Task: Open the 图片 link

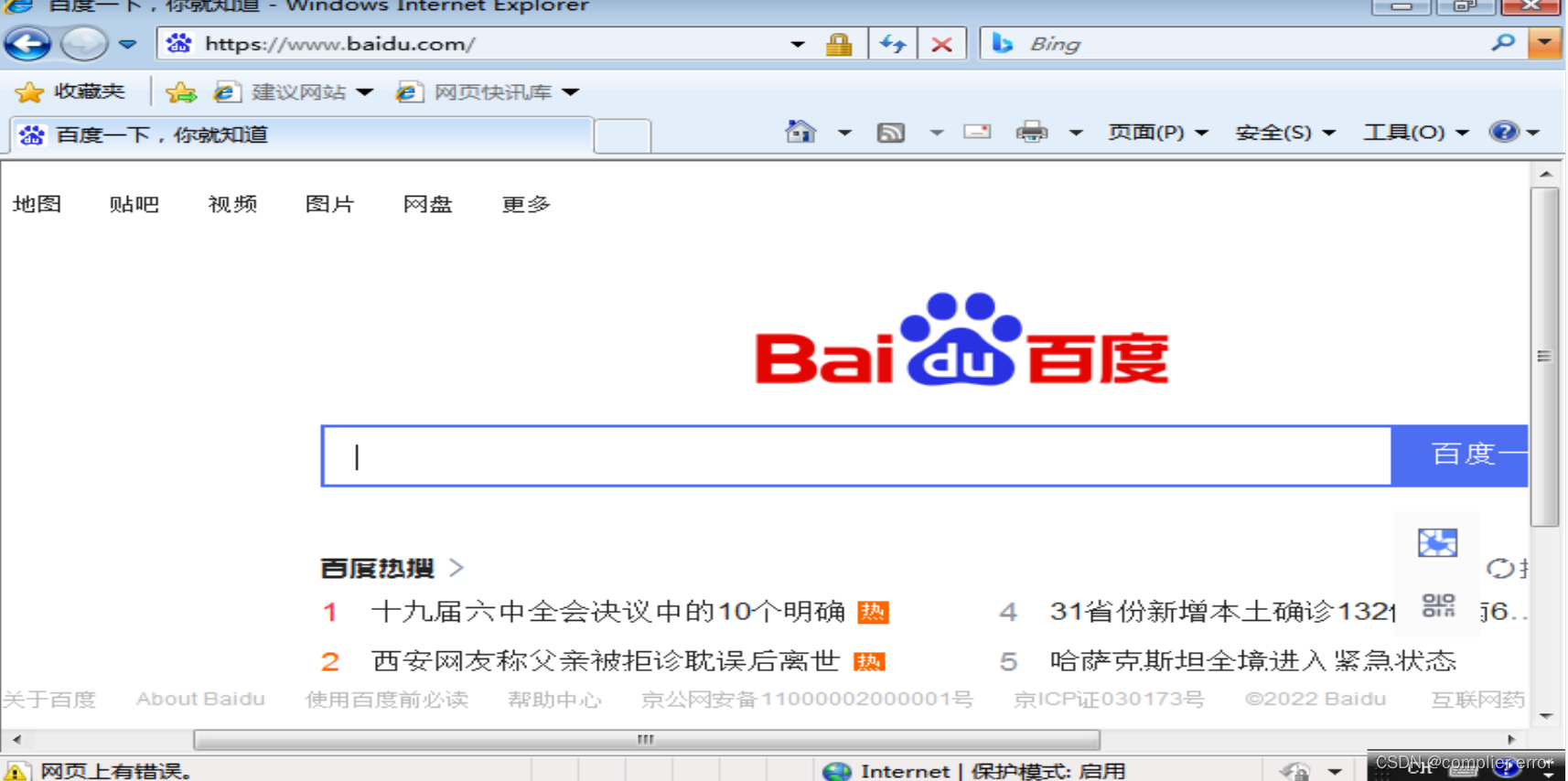Action: pos(330,204)
